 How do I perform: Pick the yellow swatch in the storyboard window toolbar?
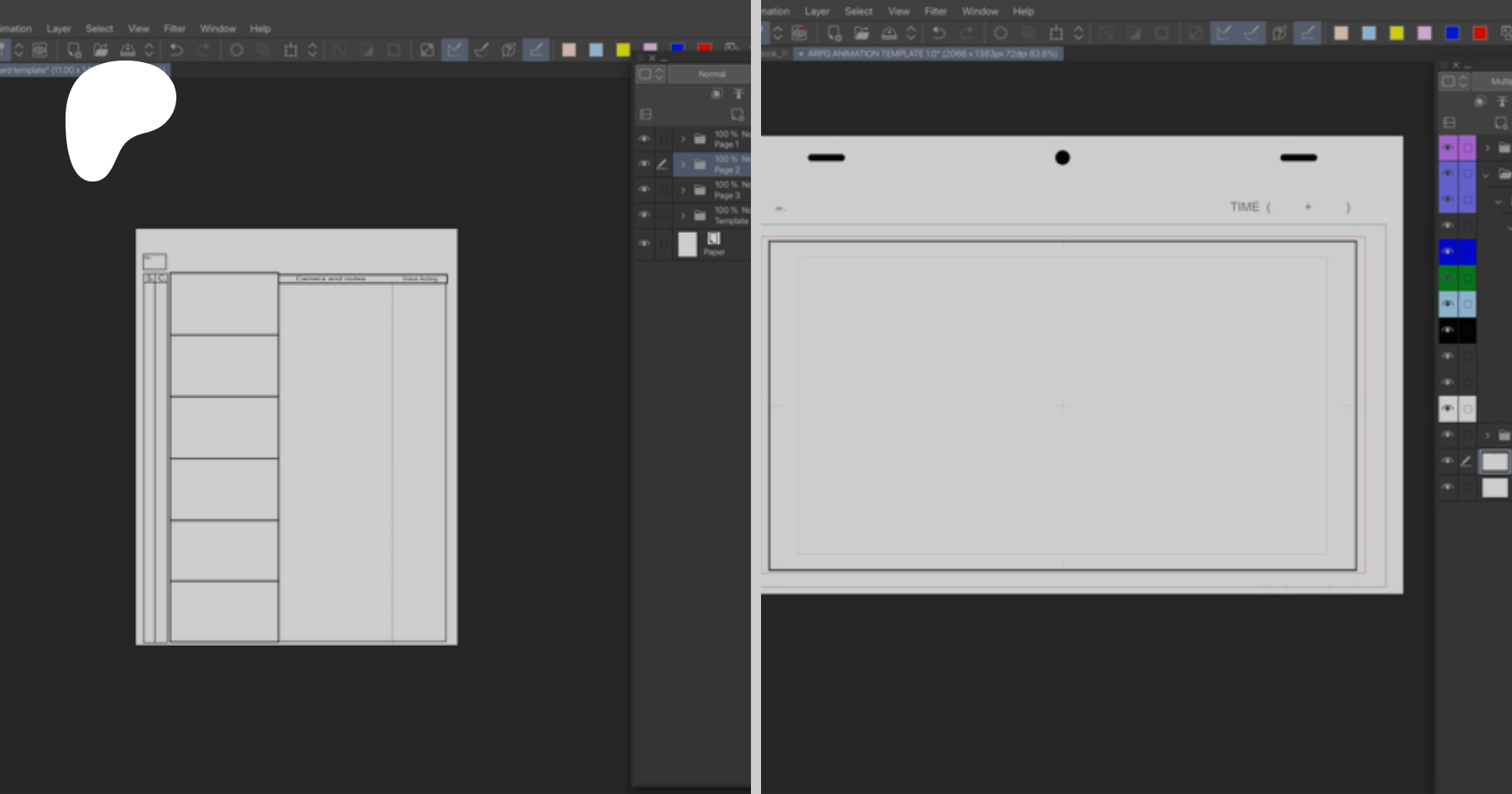622,50
